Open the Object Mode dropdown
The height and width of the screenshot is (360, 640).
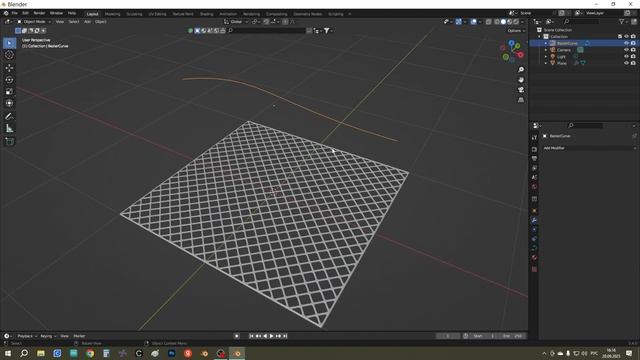(34, 22)
